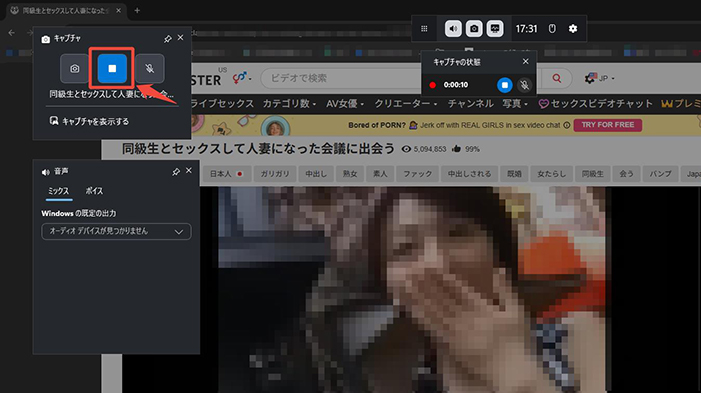Close the 音声 audio panel

click(x=189, y=171)
